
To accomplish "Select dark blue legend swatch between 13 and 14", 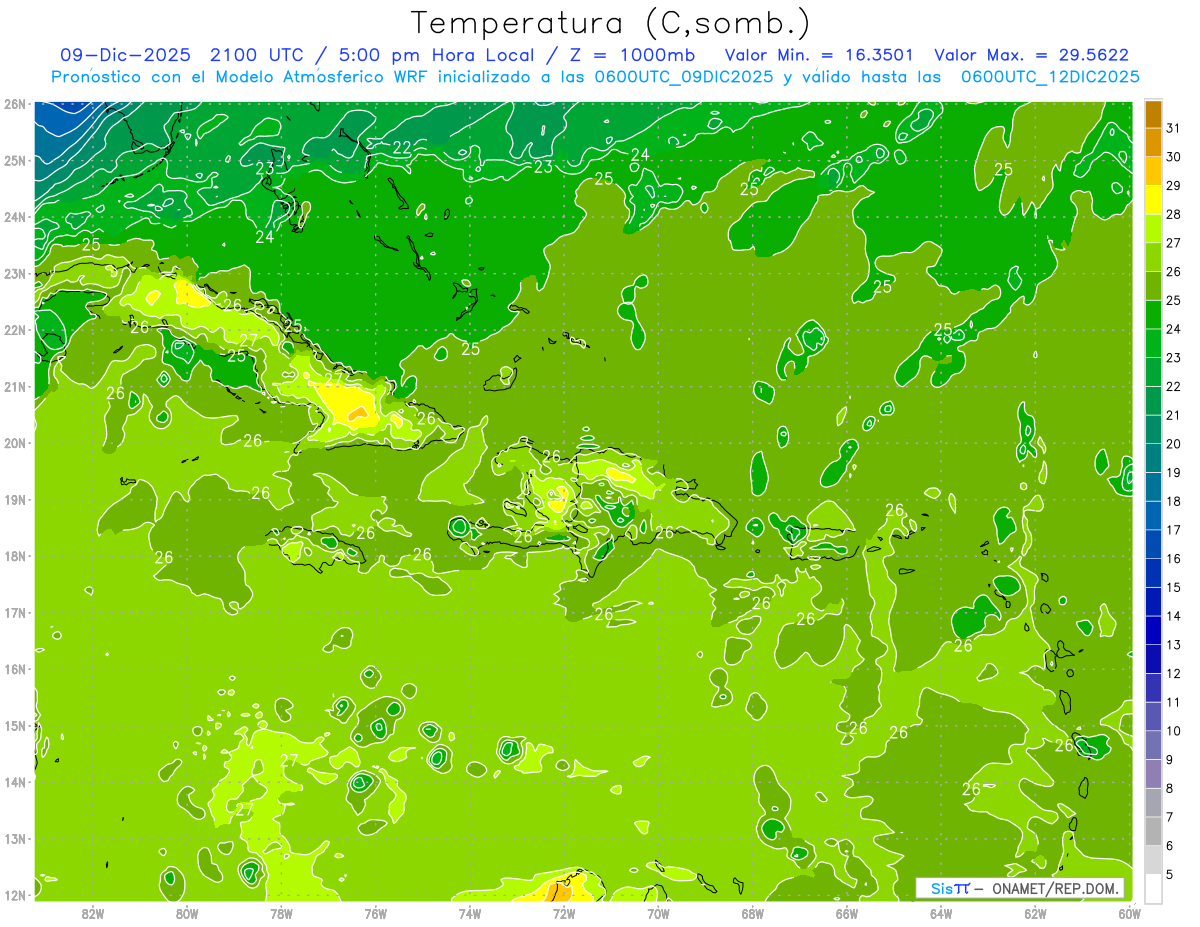I will pos(1153,630).
